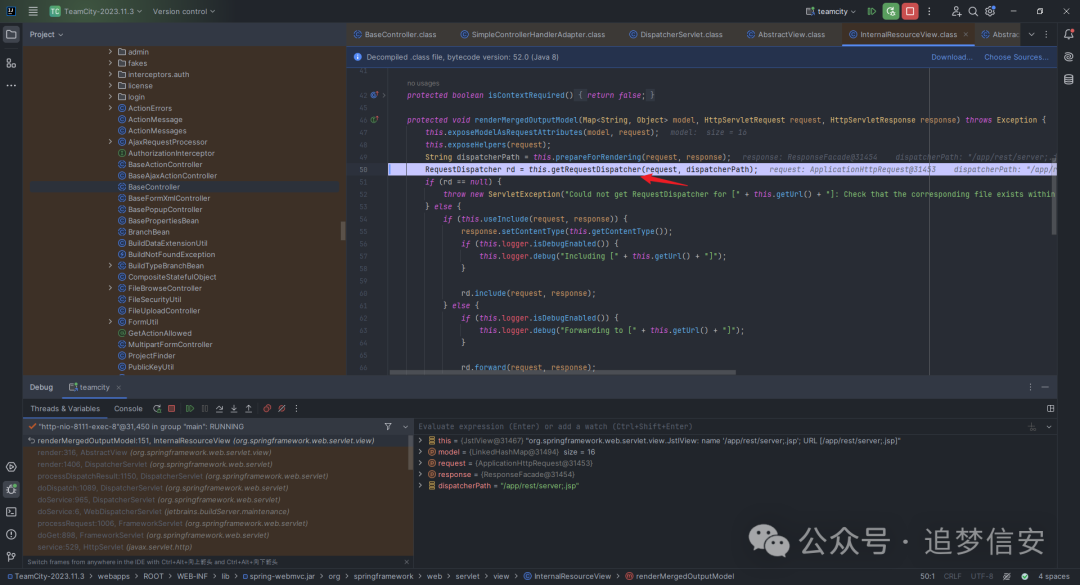Click Pause Program in debug toolbar
Screen dimensions: 1080x585
coord(205,409)
